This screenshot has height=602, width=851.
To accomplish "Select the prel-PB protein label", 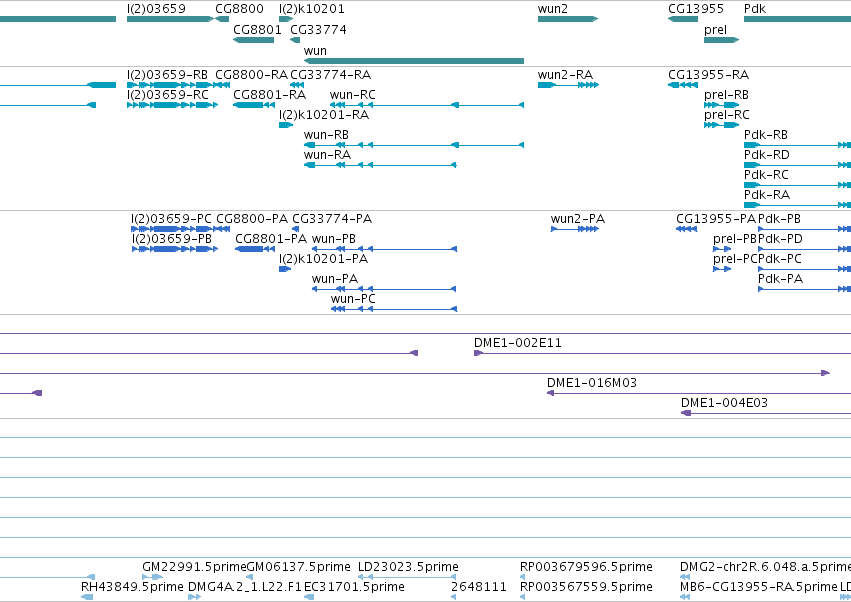I will [735, 239].
